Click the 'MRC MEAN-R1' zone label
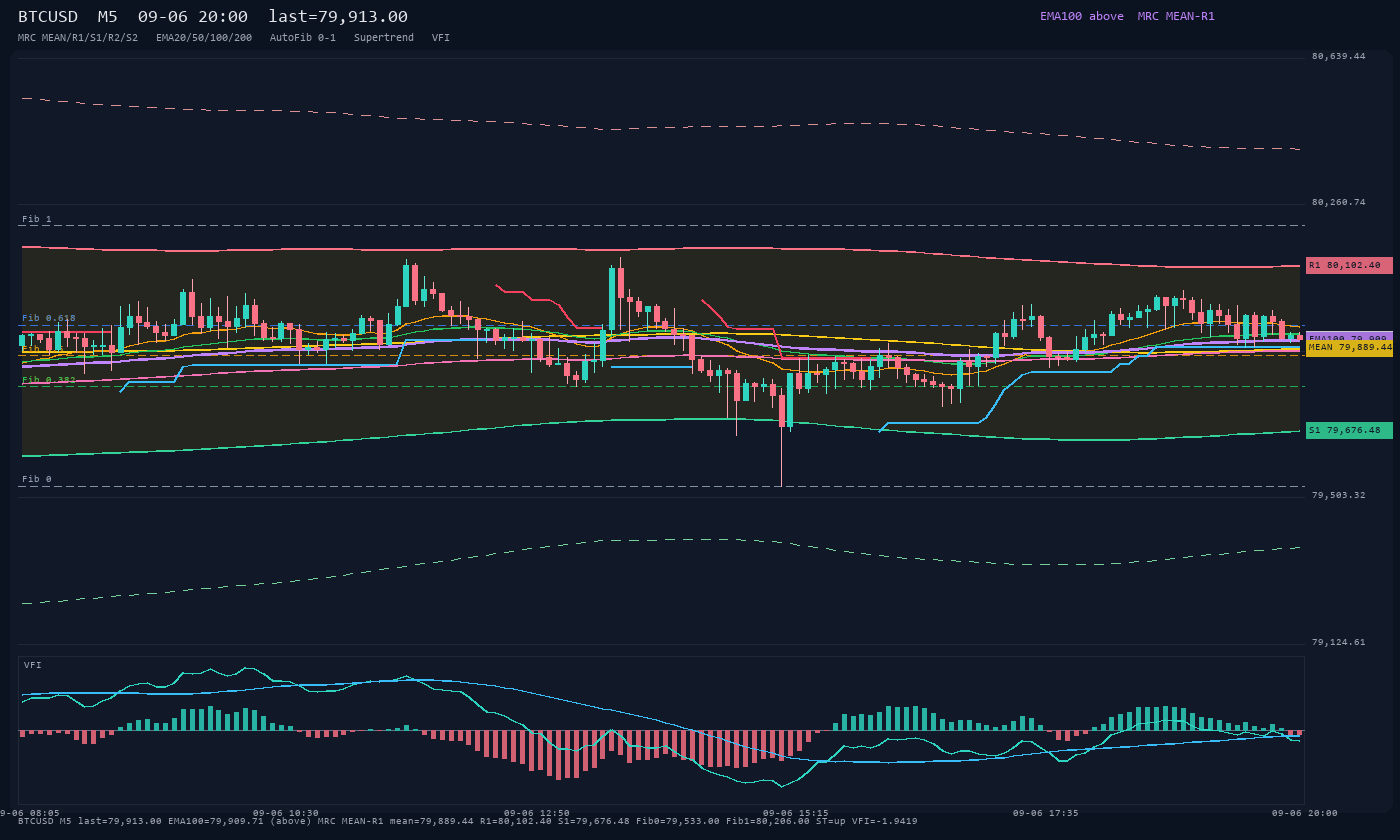Screen dimensions: 1400x840 1176,16
